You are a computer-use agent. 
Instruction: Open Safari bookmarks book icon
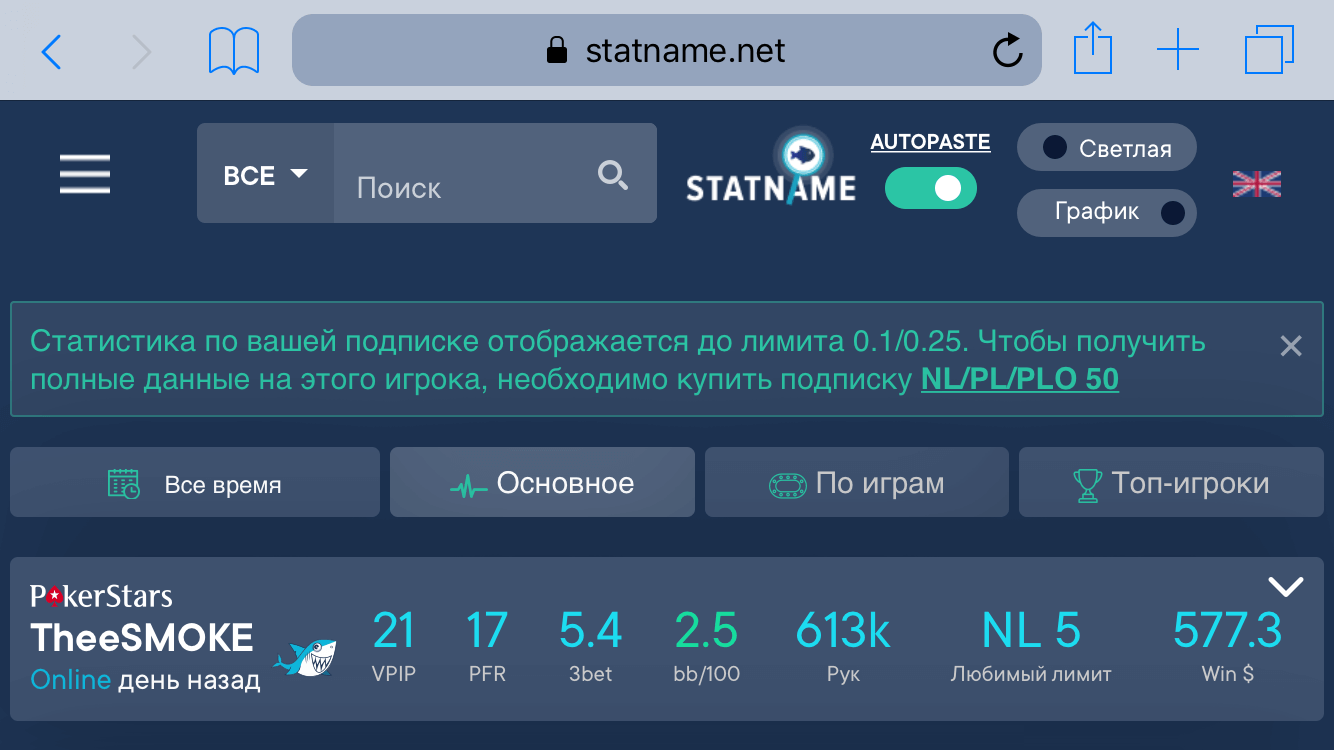click(234, 50)
